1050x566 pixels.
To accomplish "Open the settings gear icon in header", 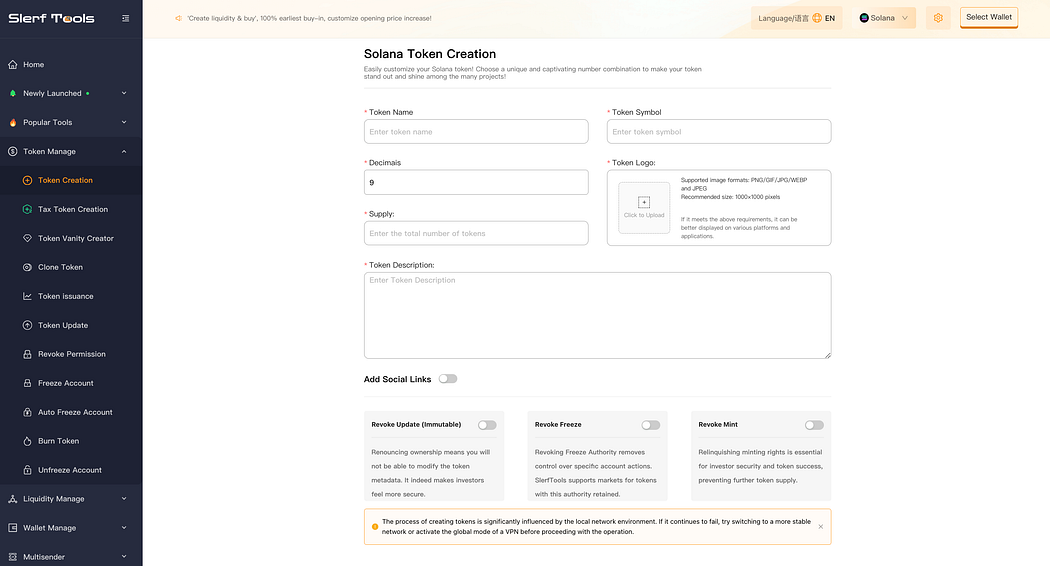I will click(938, 18).
